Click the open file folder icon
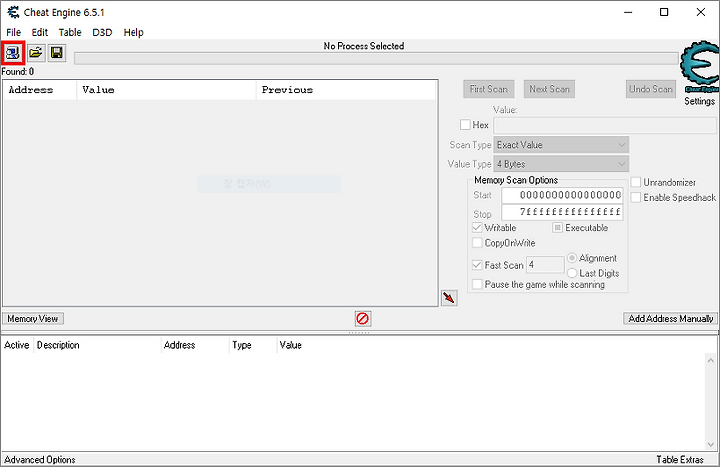Image resolution: width=720 pixels, height=467 pixels. (36, 53)
